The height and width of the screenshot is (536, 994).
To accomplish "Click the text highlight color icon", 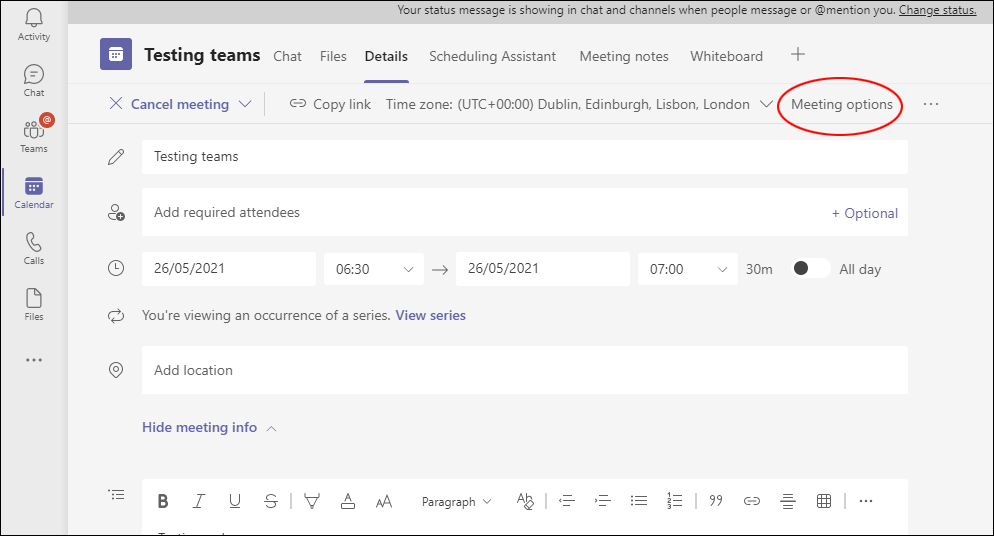I will (x=311, y=501).
